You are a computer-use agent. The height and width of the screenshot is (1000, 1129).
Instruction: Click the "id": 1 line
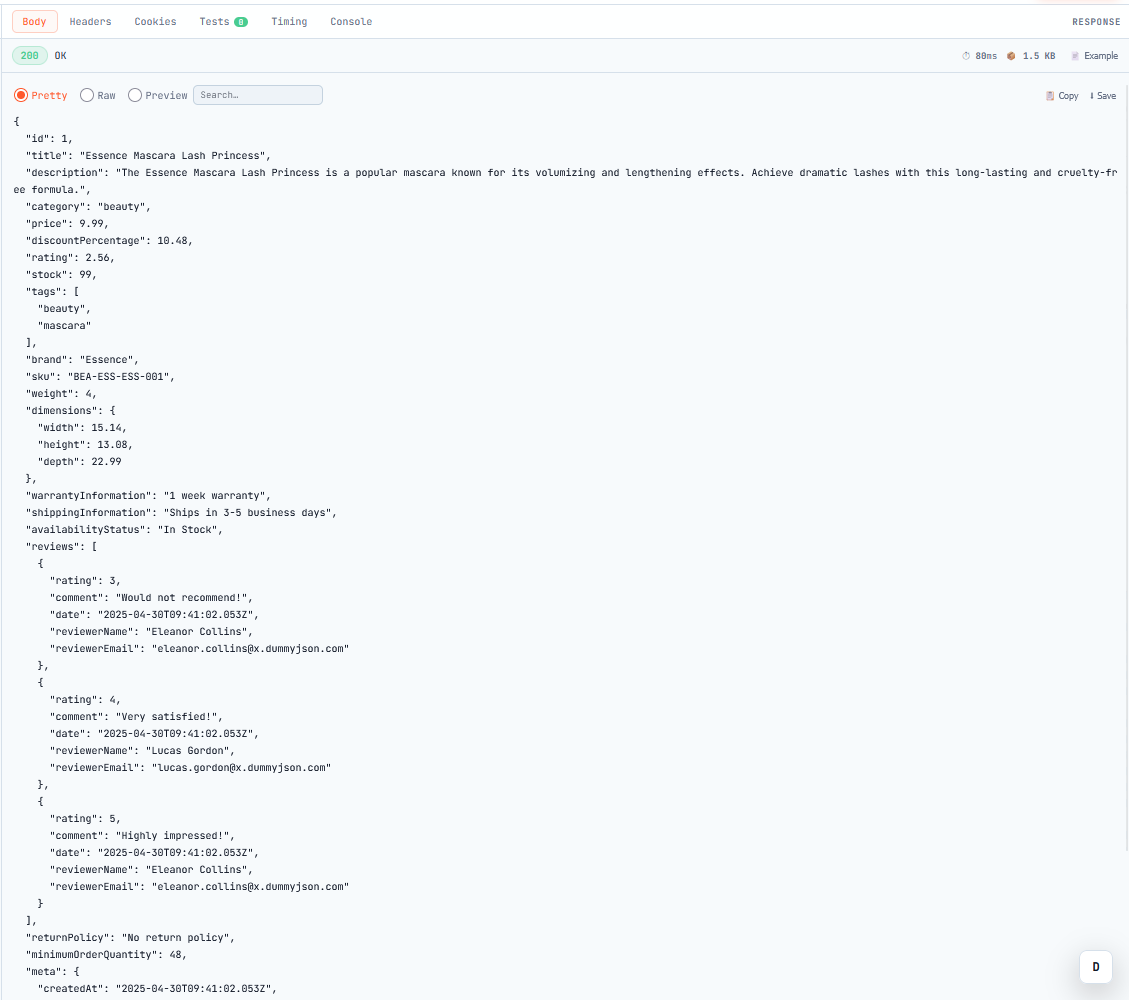pyautogui.click(x=49, y=138)
